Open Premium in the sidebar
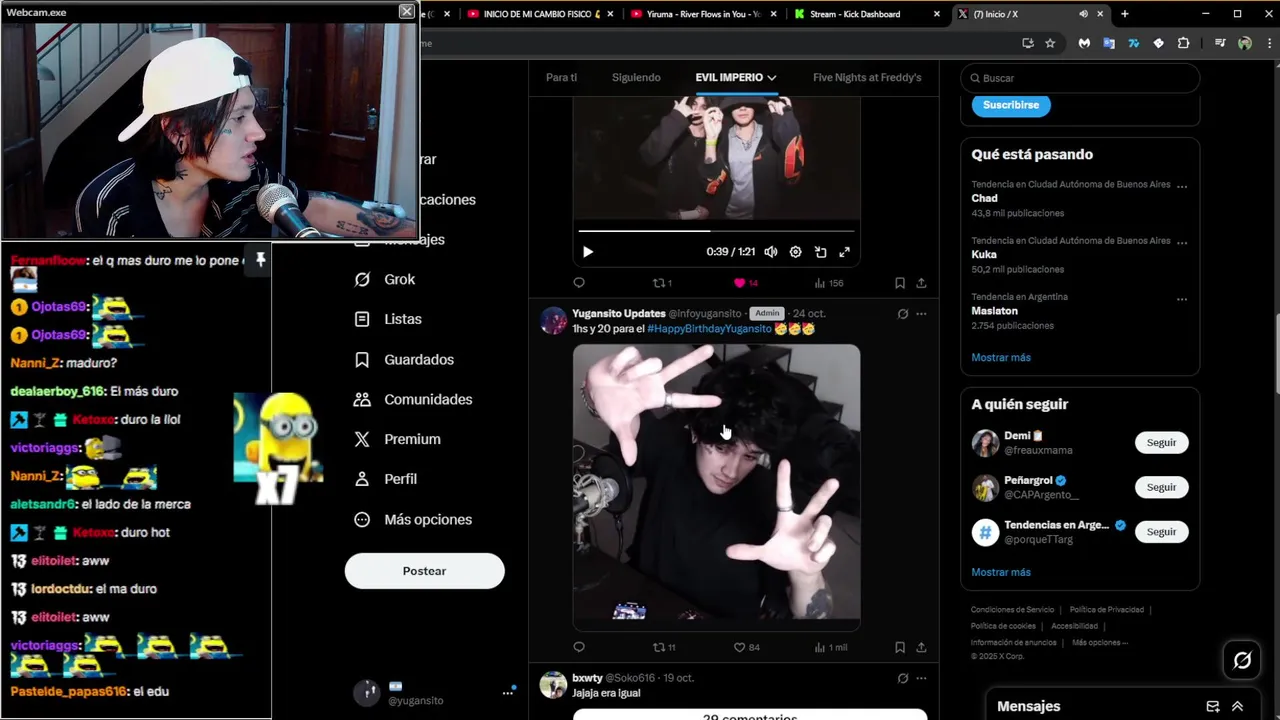This screenshot has width=1280, height=720. (x=397, y=439)
